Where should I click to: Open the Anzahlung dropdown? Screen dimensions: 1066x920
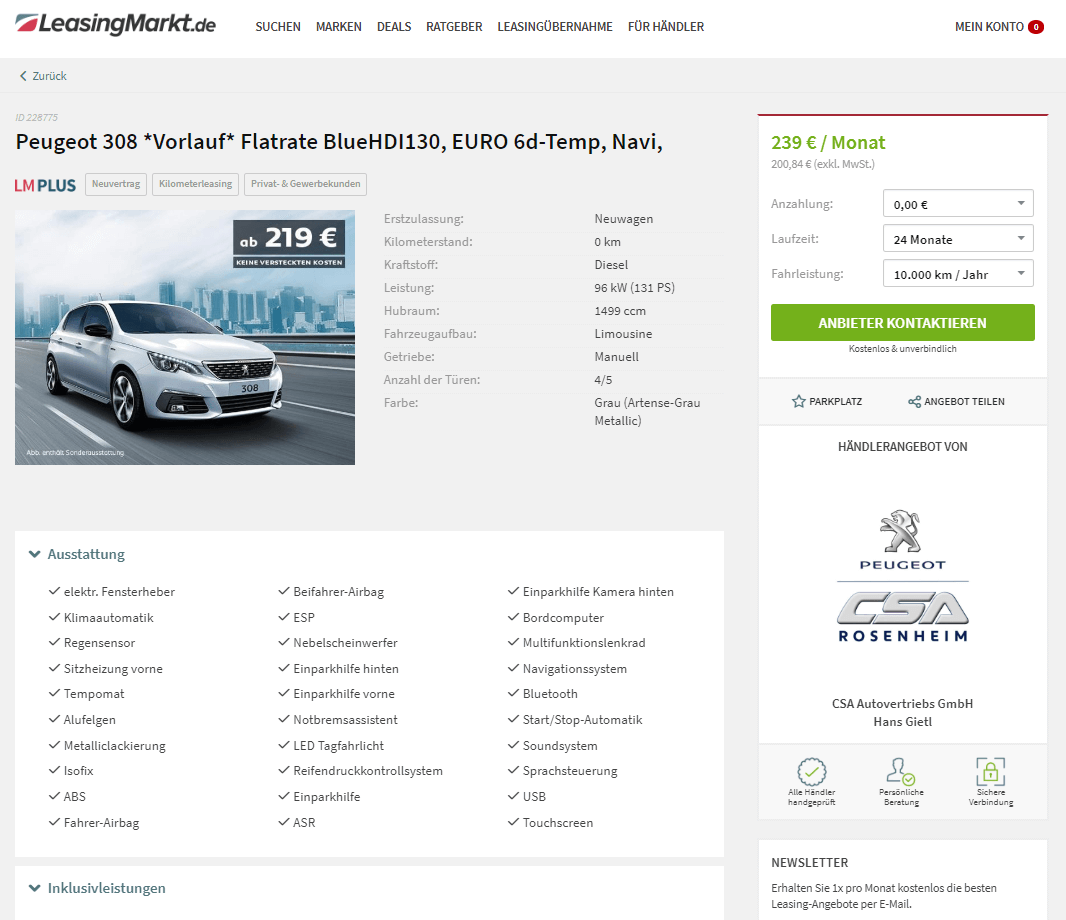(x=958, y=203)
